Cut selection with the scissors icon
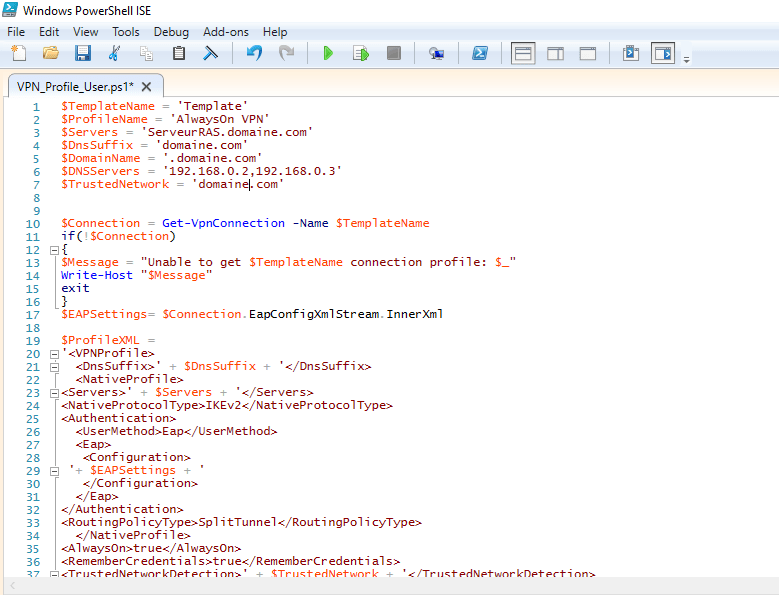 [114, 53]
